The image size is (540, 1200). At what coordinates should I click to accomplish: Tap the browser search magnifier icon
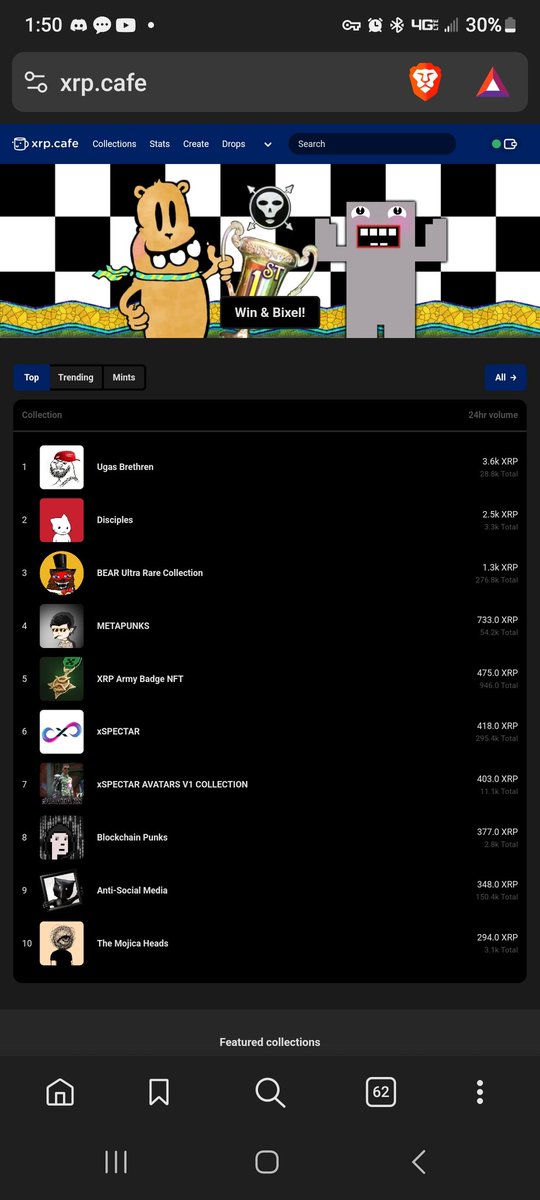click(x=270, y=1092)
